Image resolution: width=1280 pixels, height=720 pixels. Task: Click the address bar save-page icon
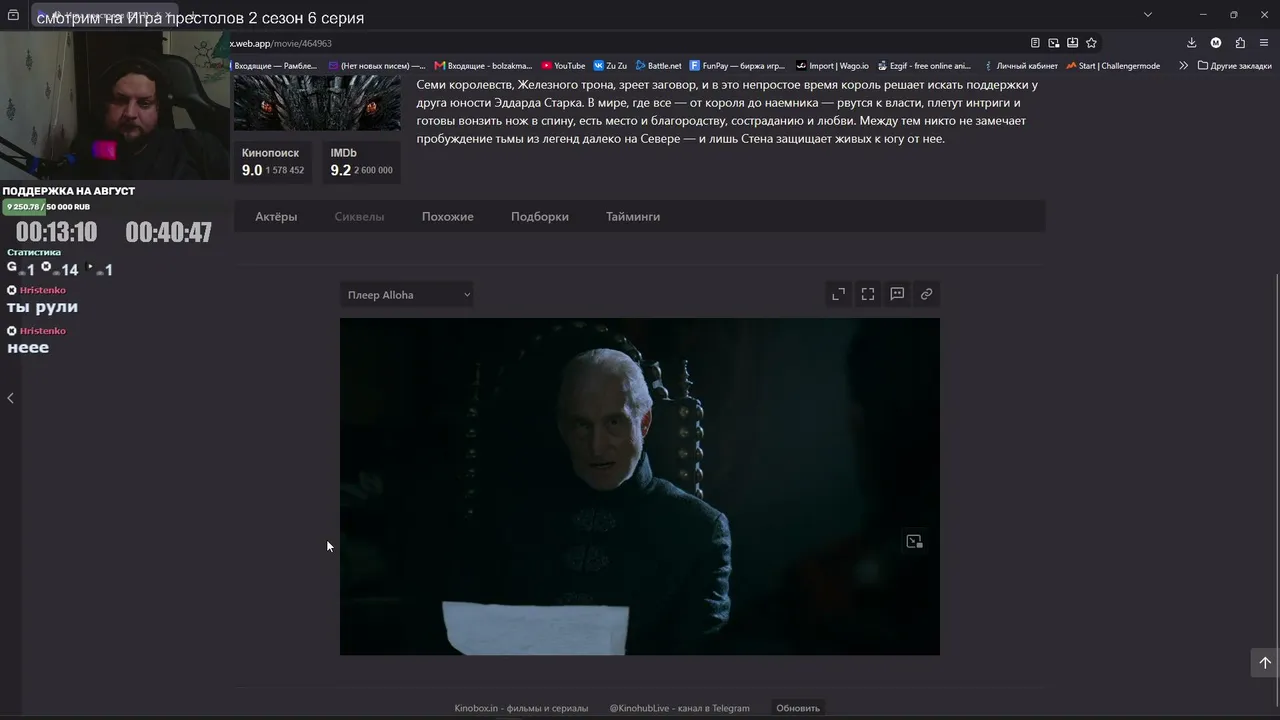pyautogui.click(x=1072, y=43)
